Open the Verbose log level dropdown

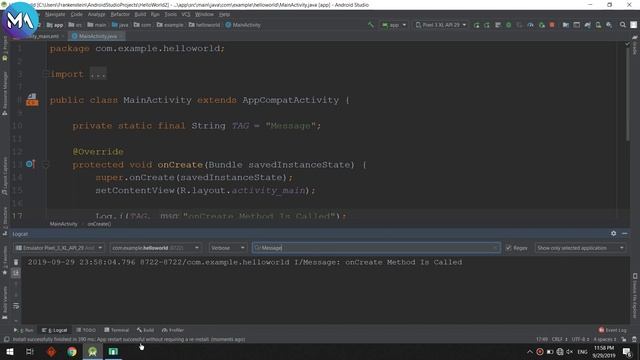(x=227, y=248)
